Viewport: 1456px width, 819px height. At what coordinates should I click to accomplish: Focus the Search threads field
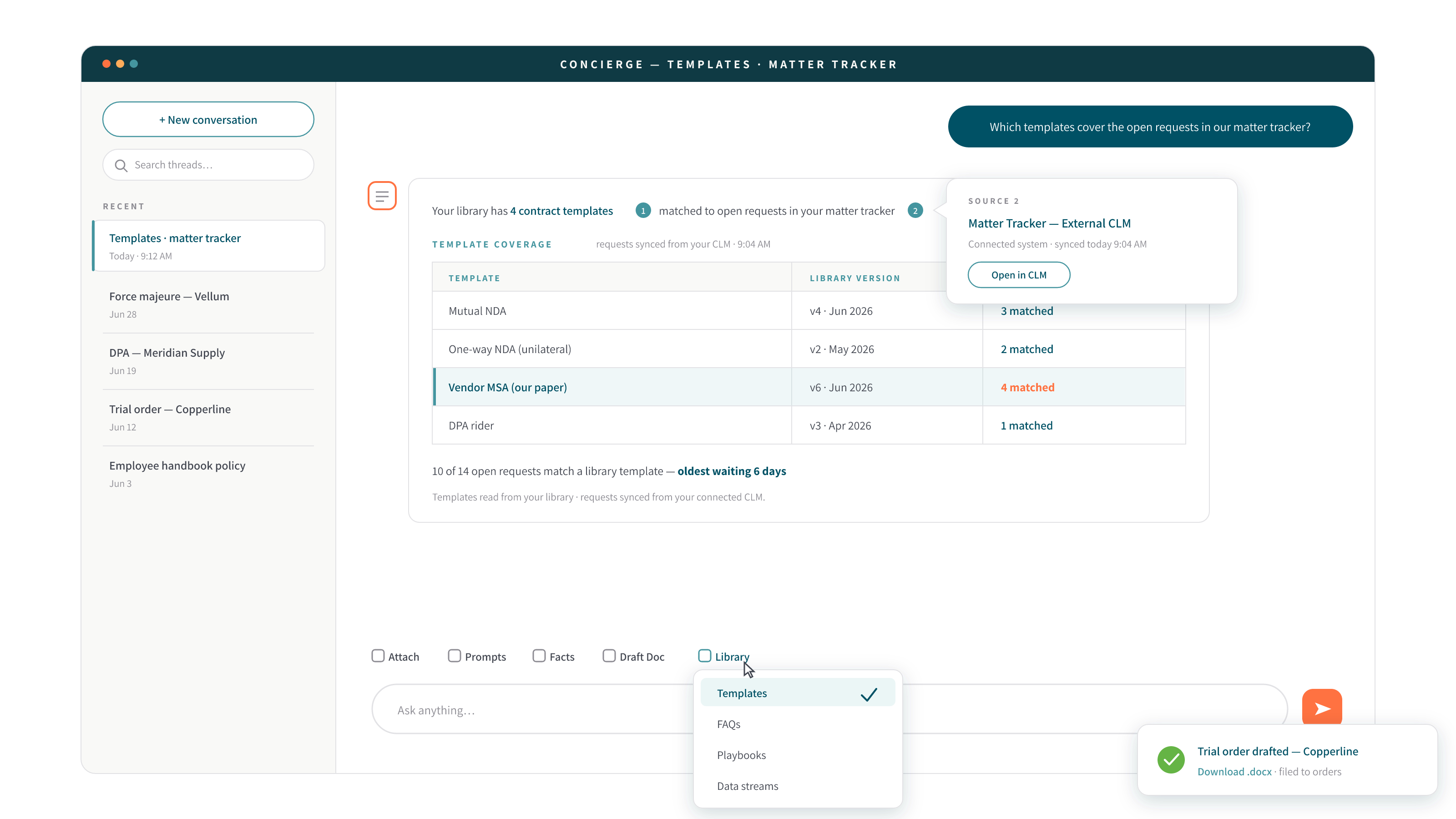point(208,164)
